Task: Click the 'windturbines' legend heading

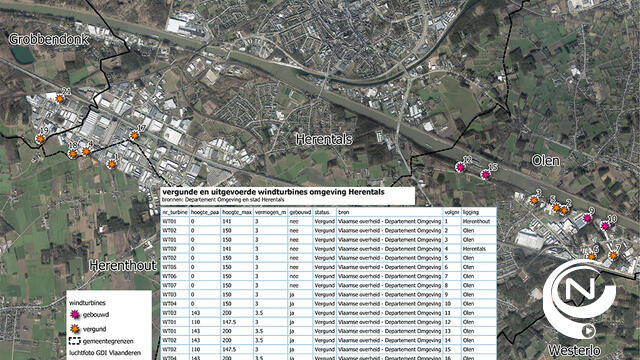Action: 87,303
